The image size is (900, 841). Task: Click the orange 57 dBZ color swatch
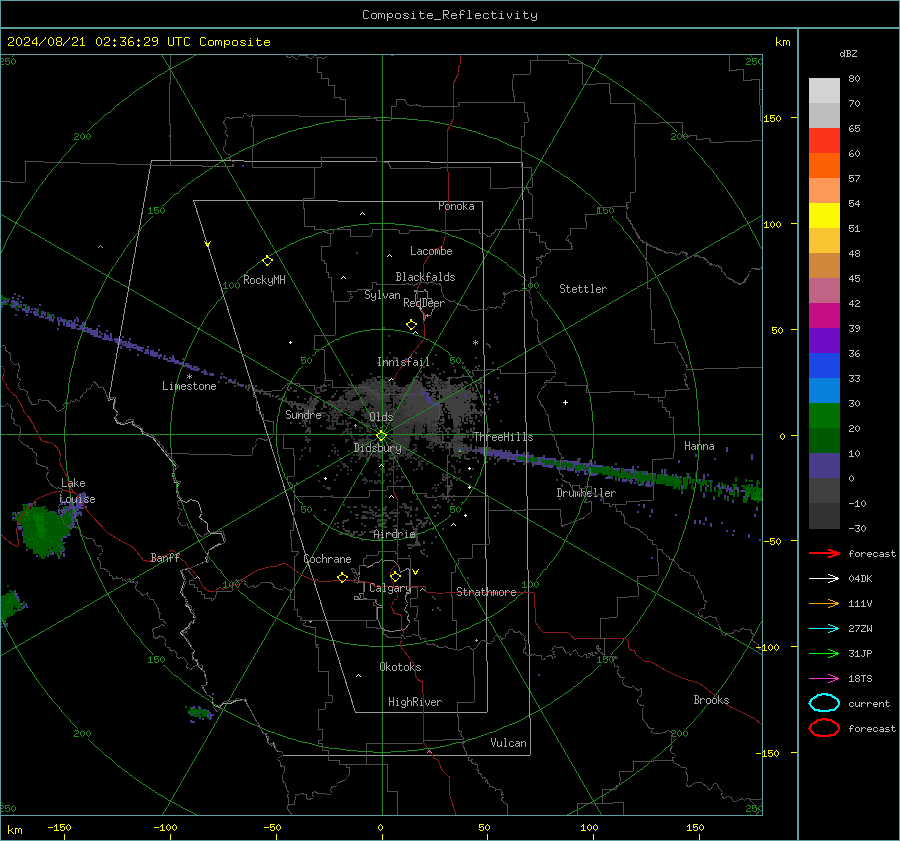click(x=824, y=165)
